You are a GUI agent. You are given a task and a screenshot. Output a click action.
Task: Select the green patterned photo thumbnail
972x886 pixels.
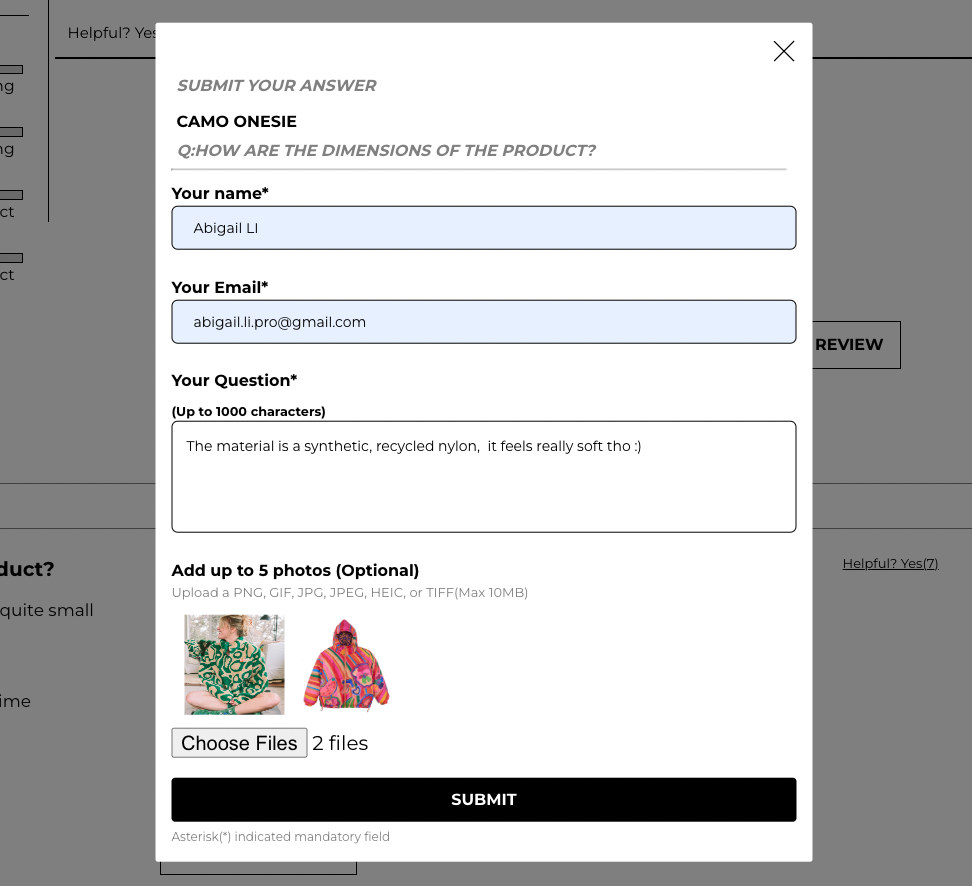233,664
